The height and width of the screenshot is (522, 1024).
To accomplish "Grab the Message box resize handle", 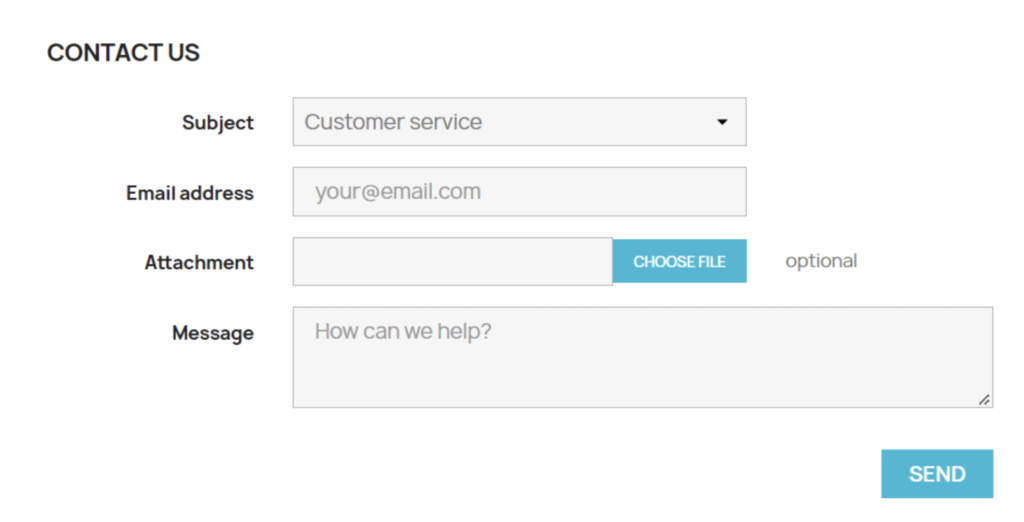I will tap(984, 399).
